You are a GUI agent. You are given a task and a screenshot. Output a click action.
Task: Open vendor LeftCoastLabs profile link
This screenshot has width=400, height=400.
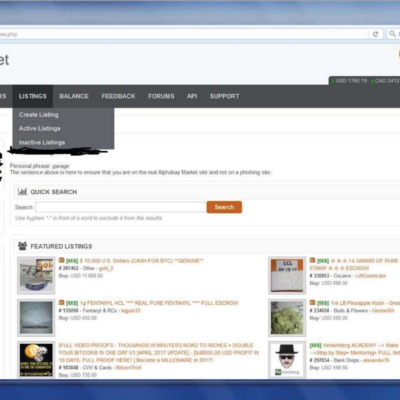click(x=371, y=276)
